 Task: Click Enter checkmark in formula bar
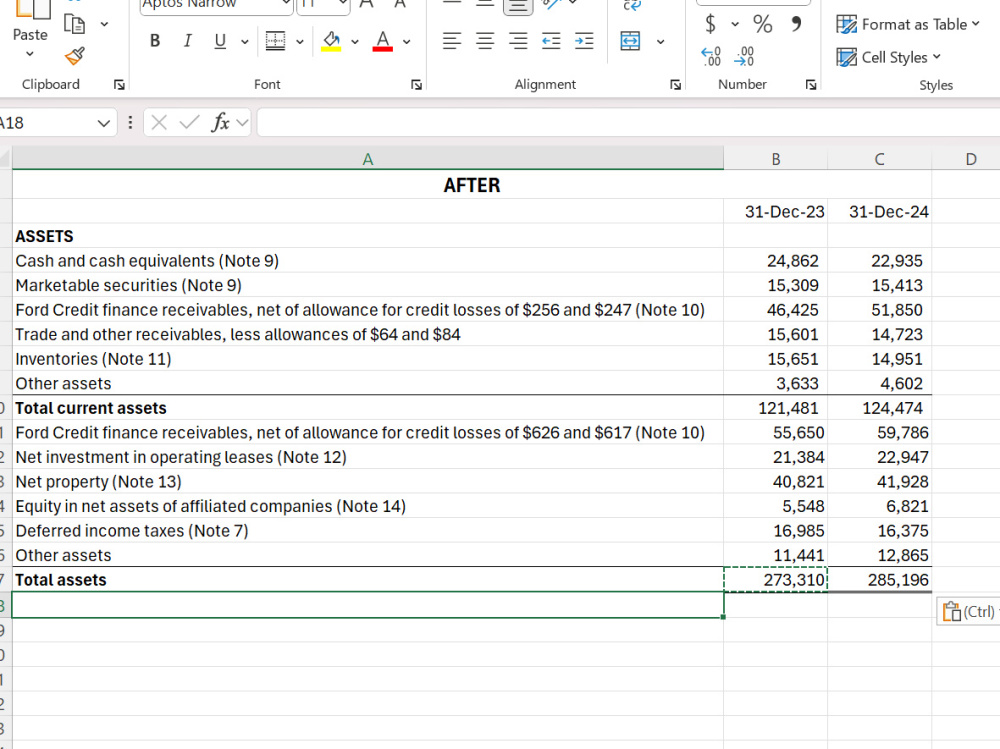click(189, 122)
